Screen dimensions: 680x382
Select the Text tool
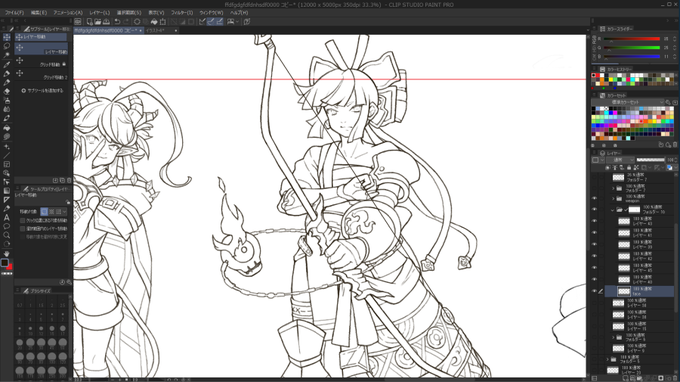7,218
